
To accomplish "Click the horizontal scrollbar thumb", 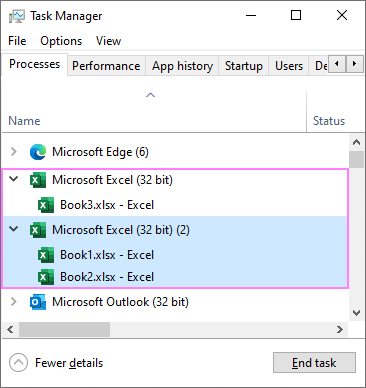I will pyautogui.click(x=64, y=330).
